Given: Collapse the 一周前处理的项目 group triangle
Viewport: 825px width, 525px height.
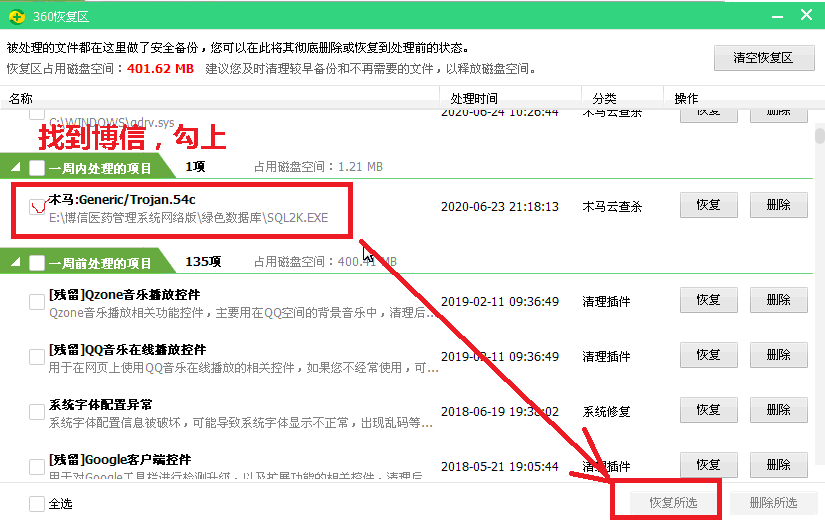Looking at the screenshot, I should pyautogui.click(x=16, y=261).
